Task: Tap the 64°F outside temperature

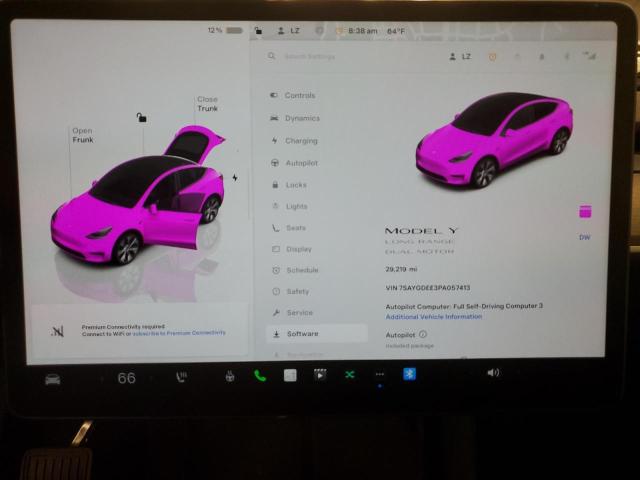Action: [x=396, y=31]
